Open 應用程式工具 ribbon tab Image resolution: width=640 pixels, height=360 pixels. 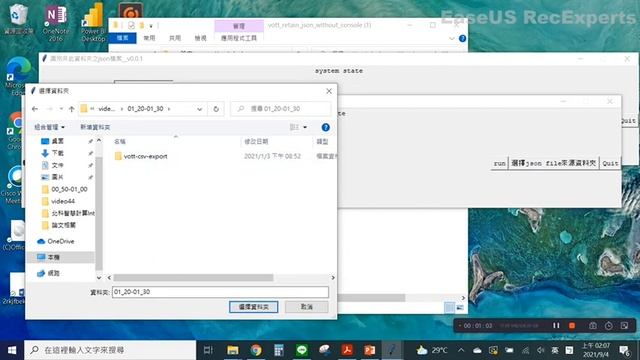pos(239,38)
